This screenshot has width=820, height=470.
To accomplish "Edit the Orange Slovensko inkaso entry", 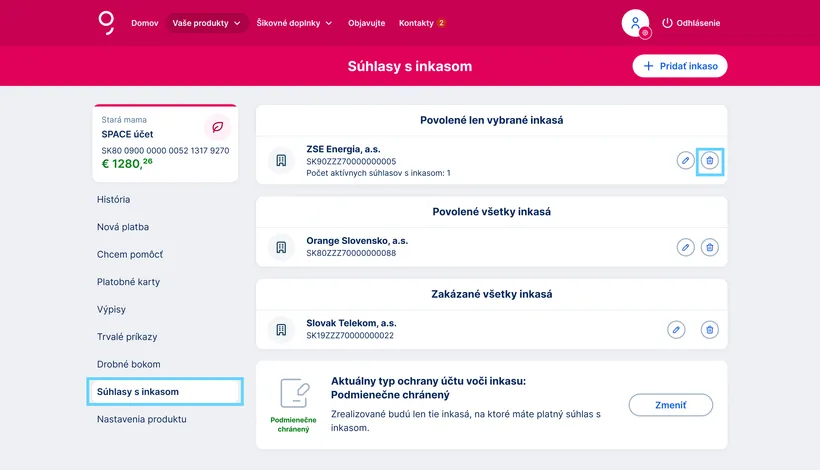I will [x=685, y=247].
